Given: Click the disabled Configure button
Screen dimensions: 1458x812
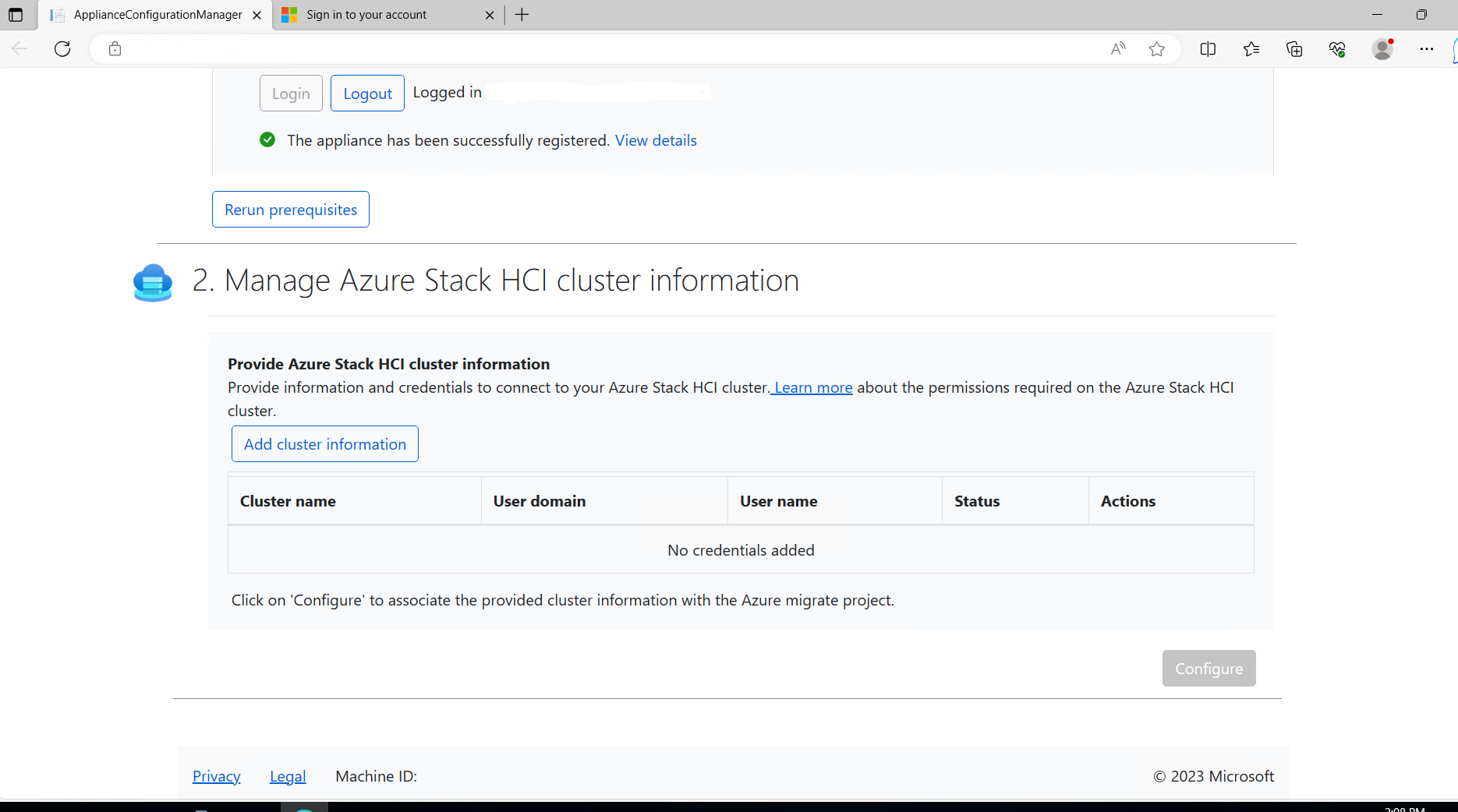Looking at the screenshot, I should click(1209, 669).
